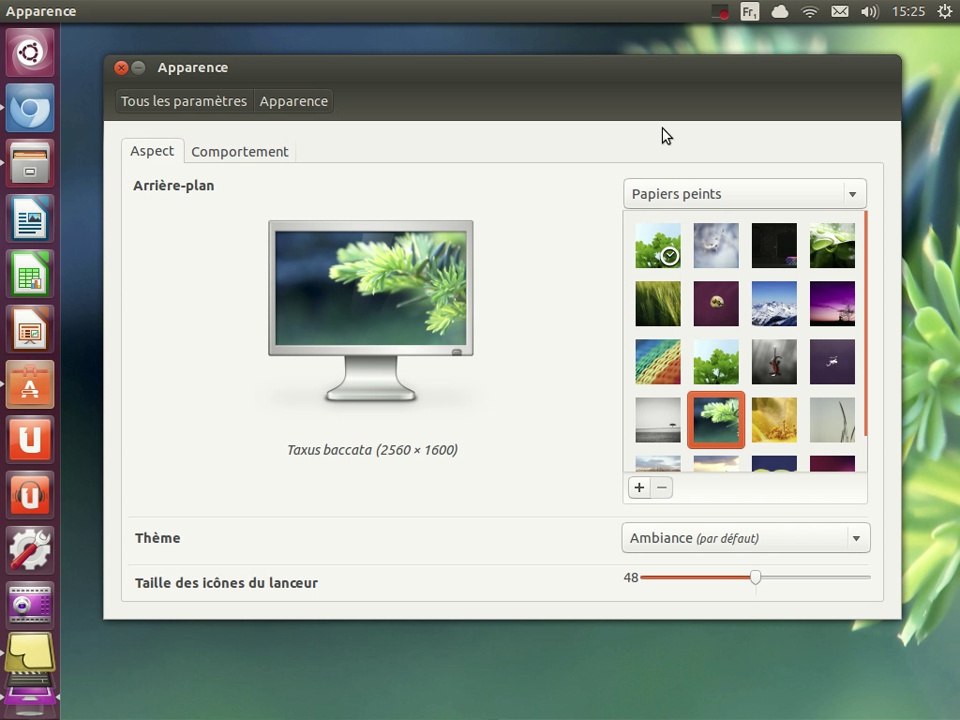The width and height of the screenshot is (960, 720).
Task: Select the green tree leaves wallpaper in third row
Action: pyautogui.click(x=716, y=362)
